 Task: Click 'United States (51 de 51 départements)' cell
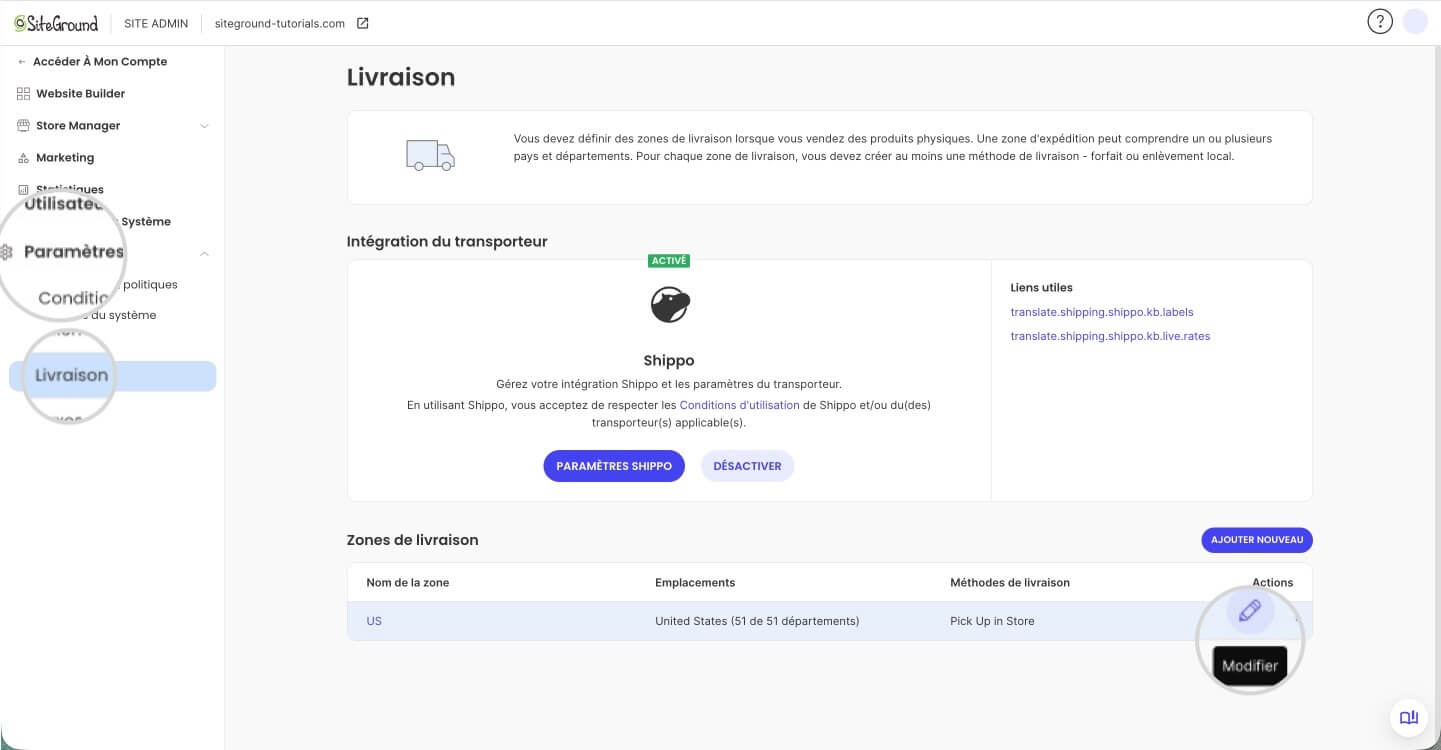click(757, 621)
